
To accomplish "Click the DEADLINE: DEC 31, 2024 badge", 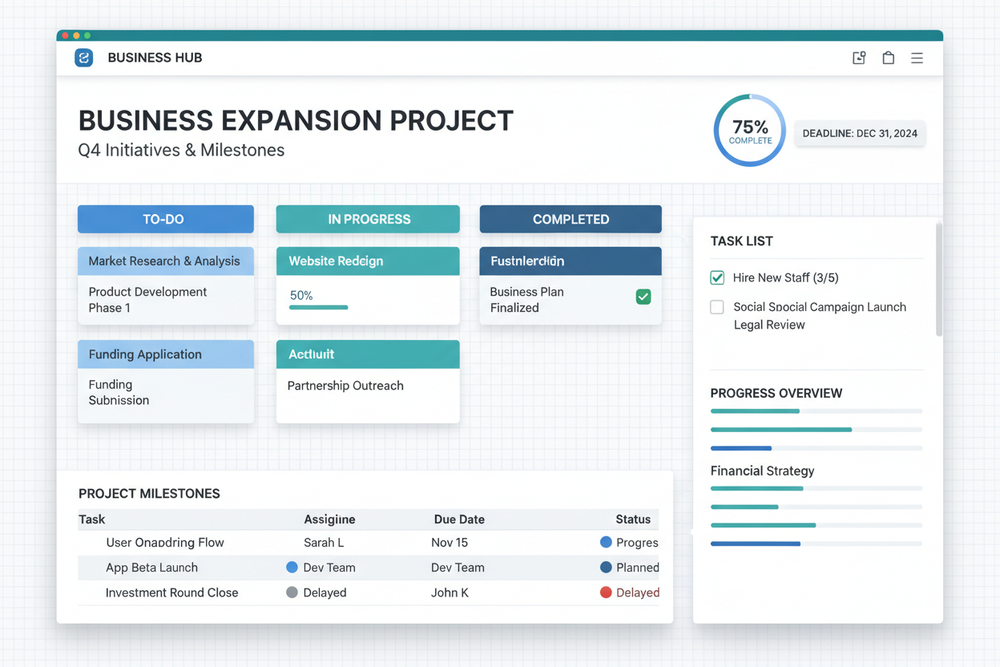I will coord(860,133).
